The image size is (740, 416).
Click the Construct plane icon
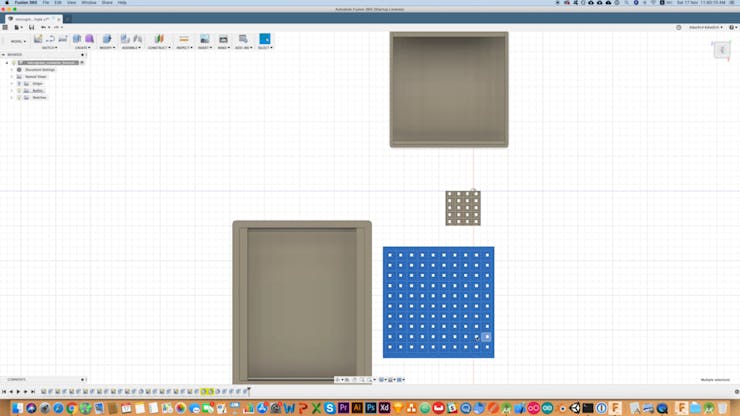[160, 39]
